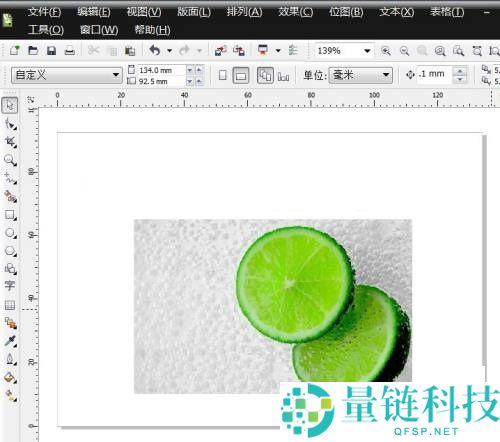Viewport: 500px width, 442px height.
Task: Create a new document
Action: [15, 51]
